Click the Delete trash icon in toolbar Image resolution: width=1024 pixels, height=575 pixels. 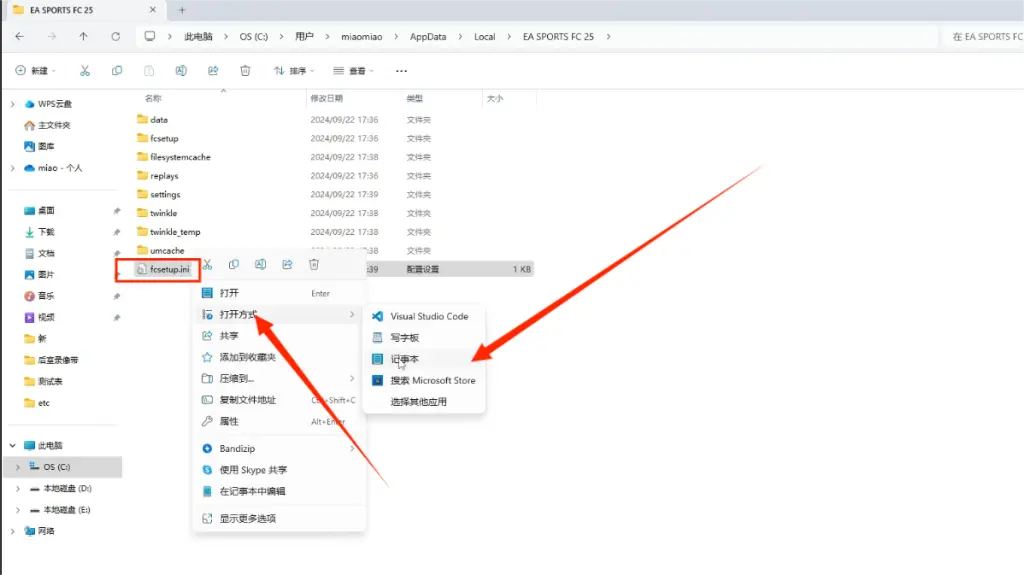click(245, 71)
